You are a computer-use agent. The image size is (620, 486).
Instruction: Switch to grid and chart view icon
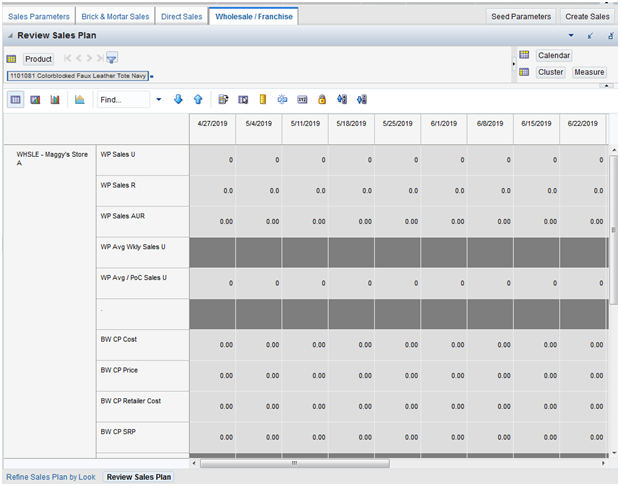pyautogui.click(x=35, y=100)
